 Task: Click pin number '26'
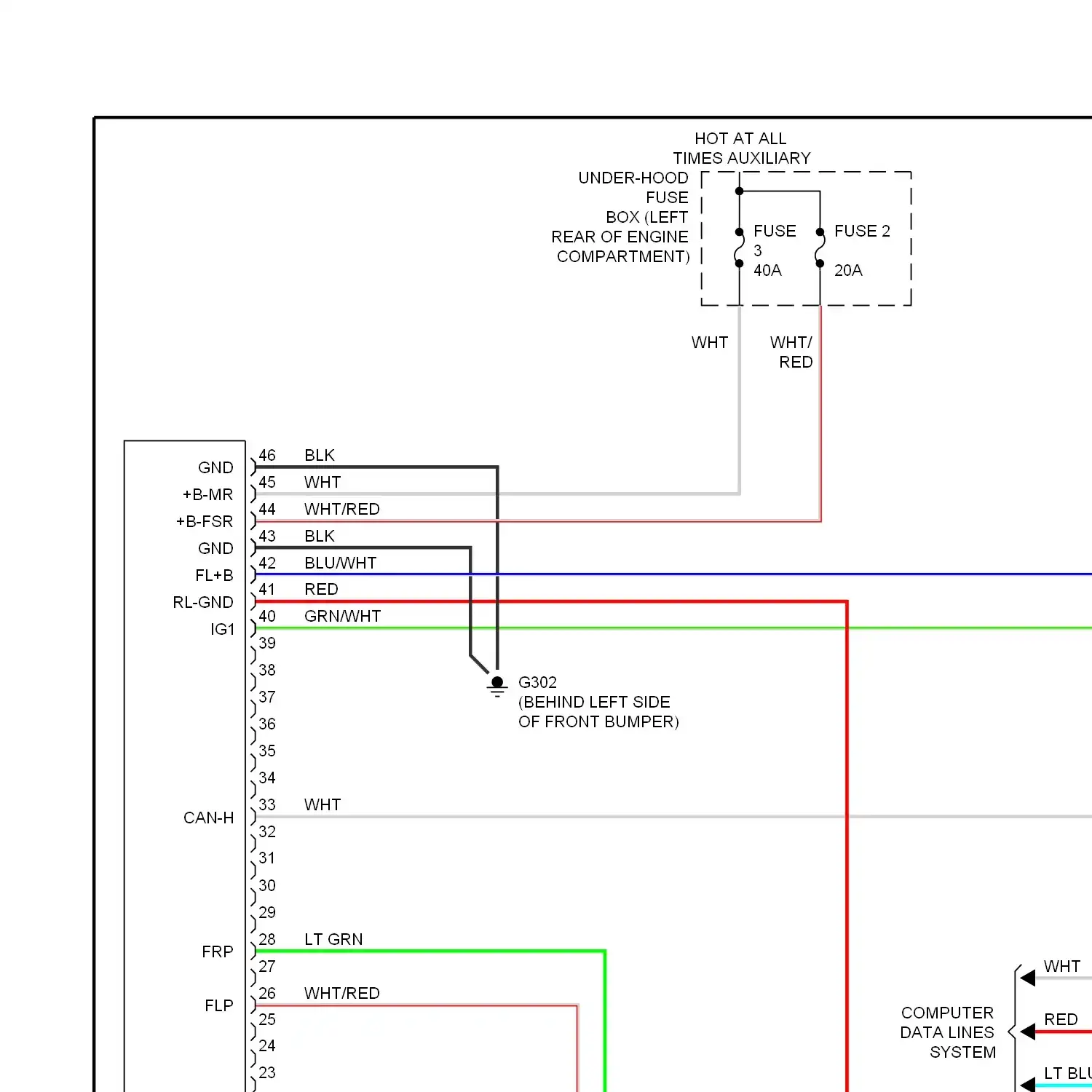(267, 993)
